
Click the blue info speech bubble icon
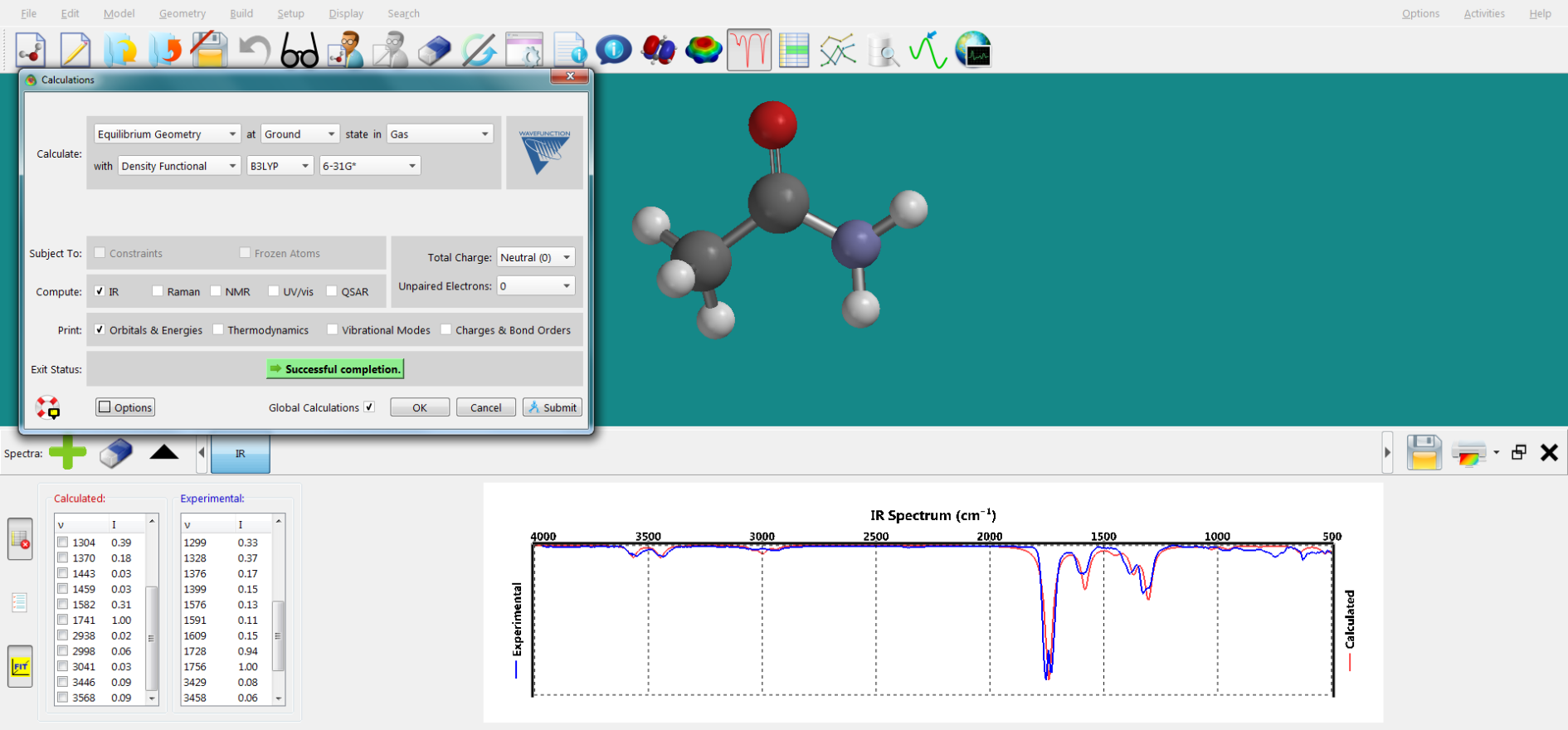click(x=614, y=51)
